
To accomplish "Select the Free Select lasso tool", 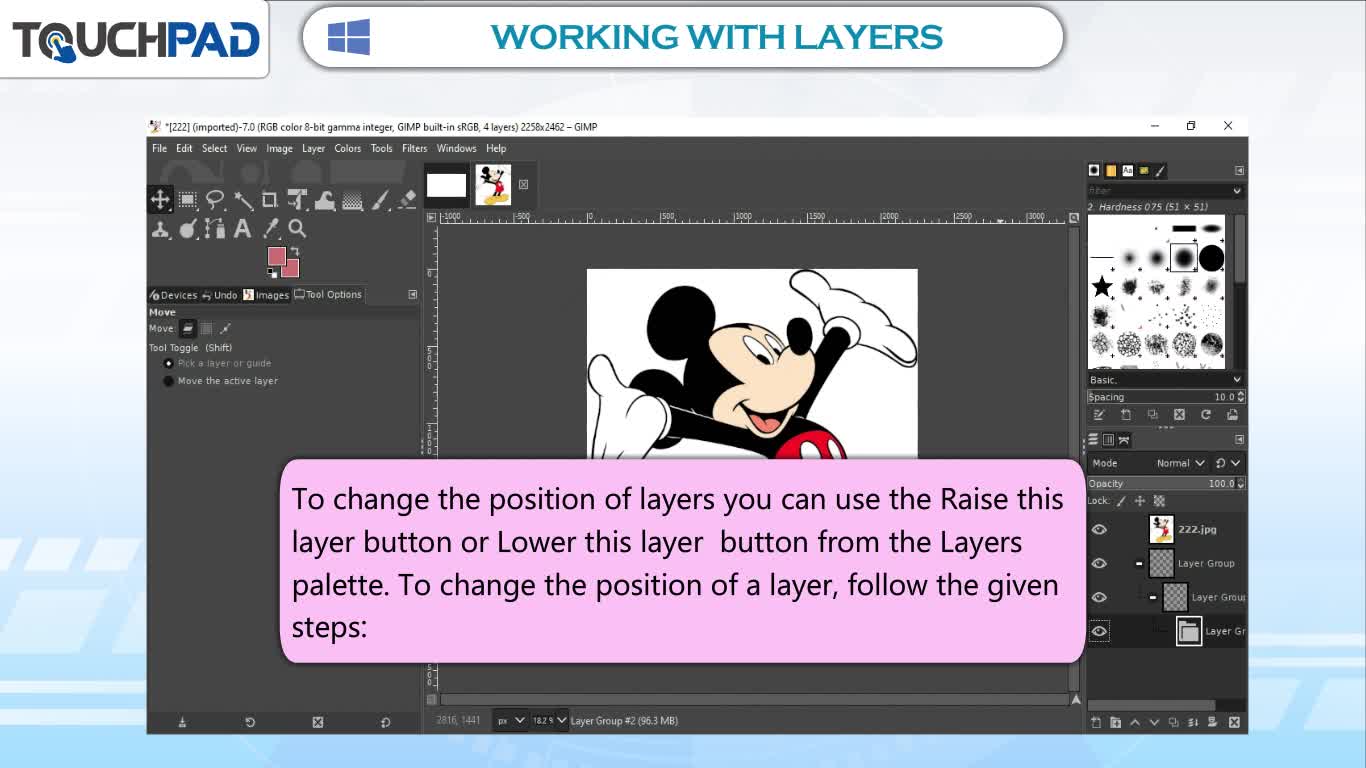I will coord(215,200).
